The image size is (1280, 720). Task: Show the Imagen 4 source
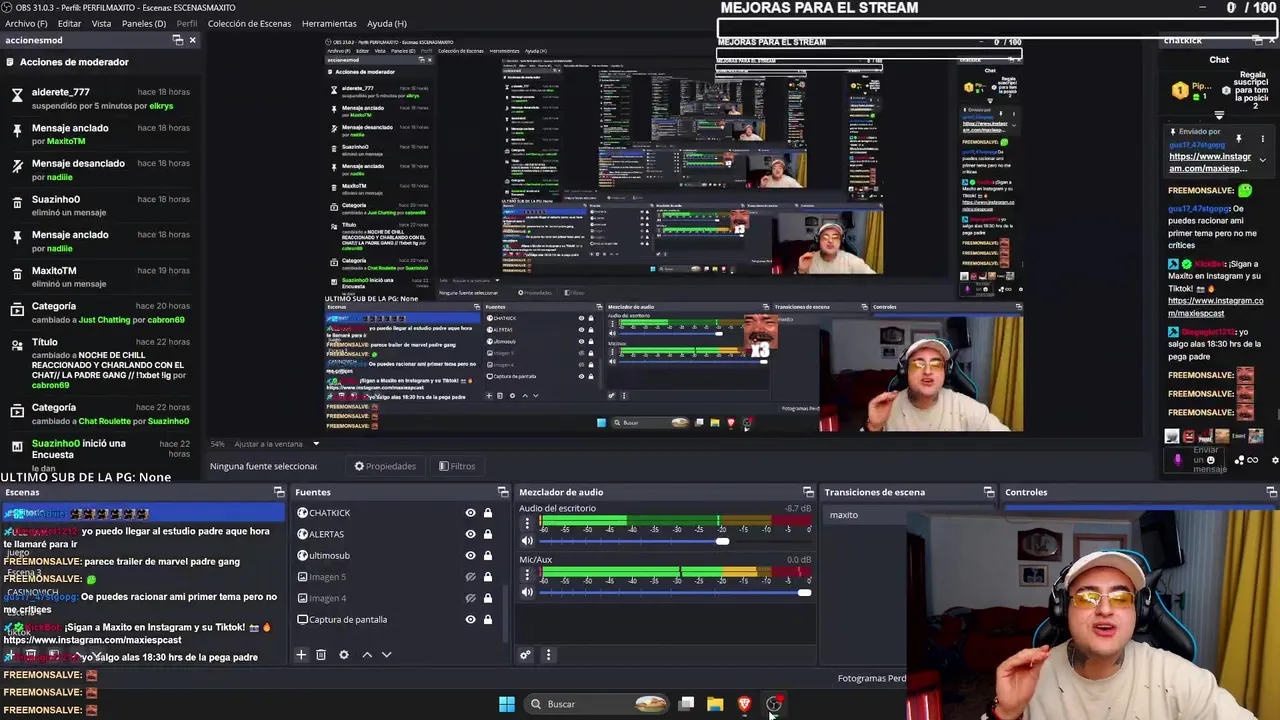pyautogui.click(x=470, y=598)
